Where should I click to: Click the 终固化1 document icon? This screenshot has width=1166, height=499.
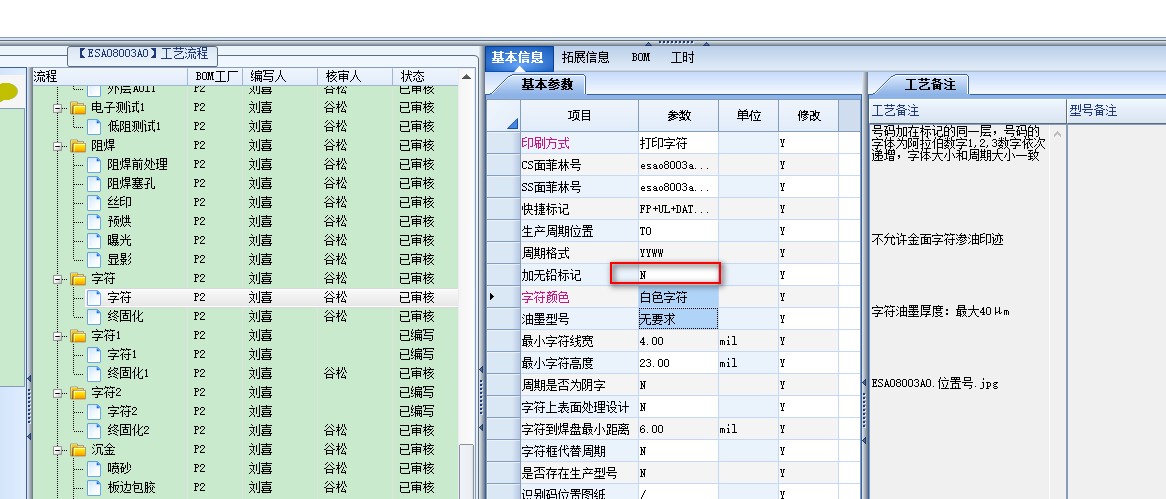(x=94, y=373)
